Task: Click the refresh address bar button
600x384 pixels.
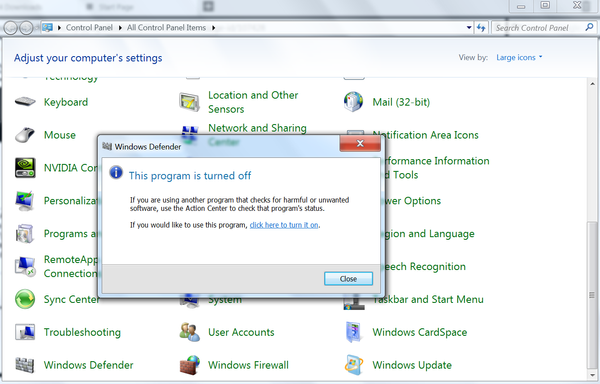Action: point(481,28)
